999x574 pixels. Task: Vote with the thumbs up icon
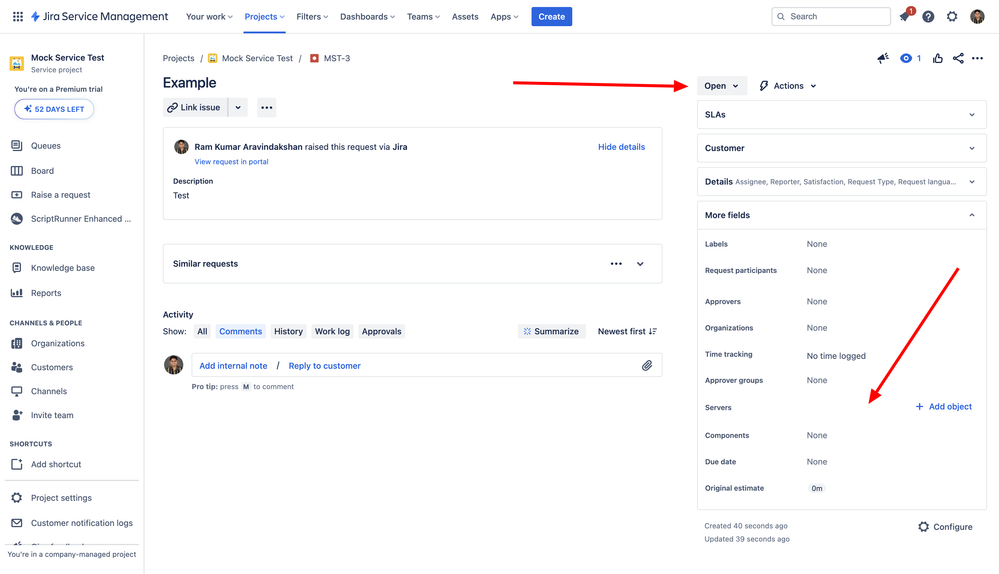tap(937, 58)
